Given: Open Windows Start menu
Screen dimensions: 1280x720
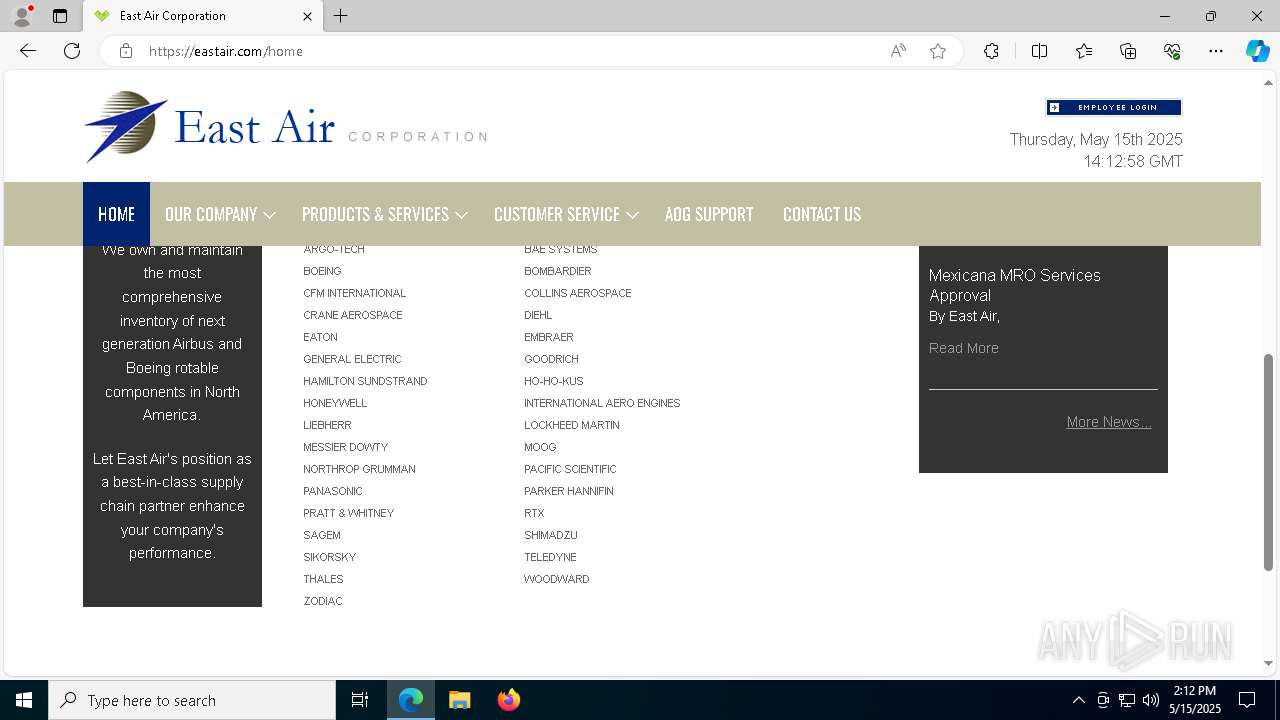Looking at the screenshot, I should tap(24, 700).
